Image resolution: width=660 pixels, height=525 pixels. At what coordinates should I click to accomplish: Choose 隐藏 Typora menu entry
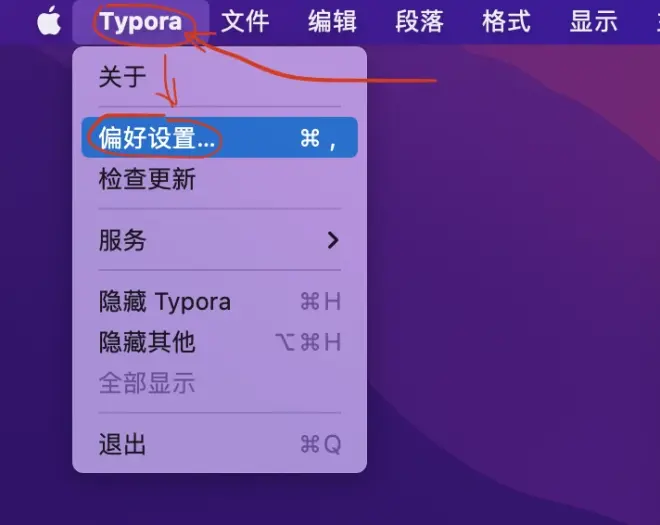219,301
